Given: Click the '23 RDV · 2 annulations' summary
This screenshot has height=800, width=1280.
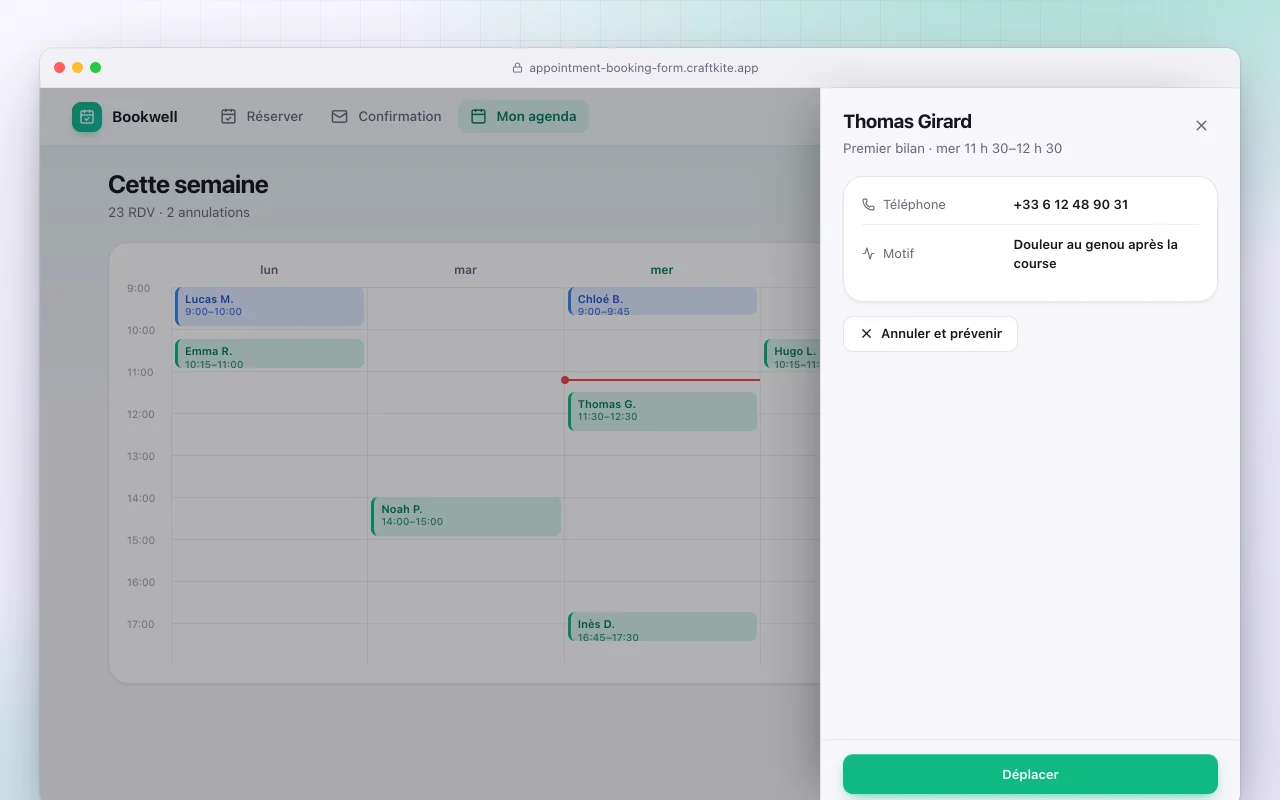Looking at the screenshot, I should pyautogui.click(x=179, y=212).
